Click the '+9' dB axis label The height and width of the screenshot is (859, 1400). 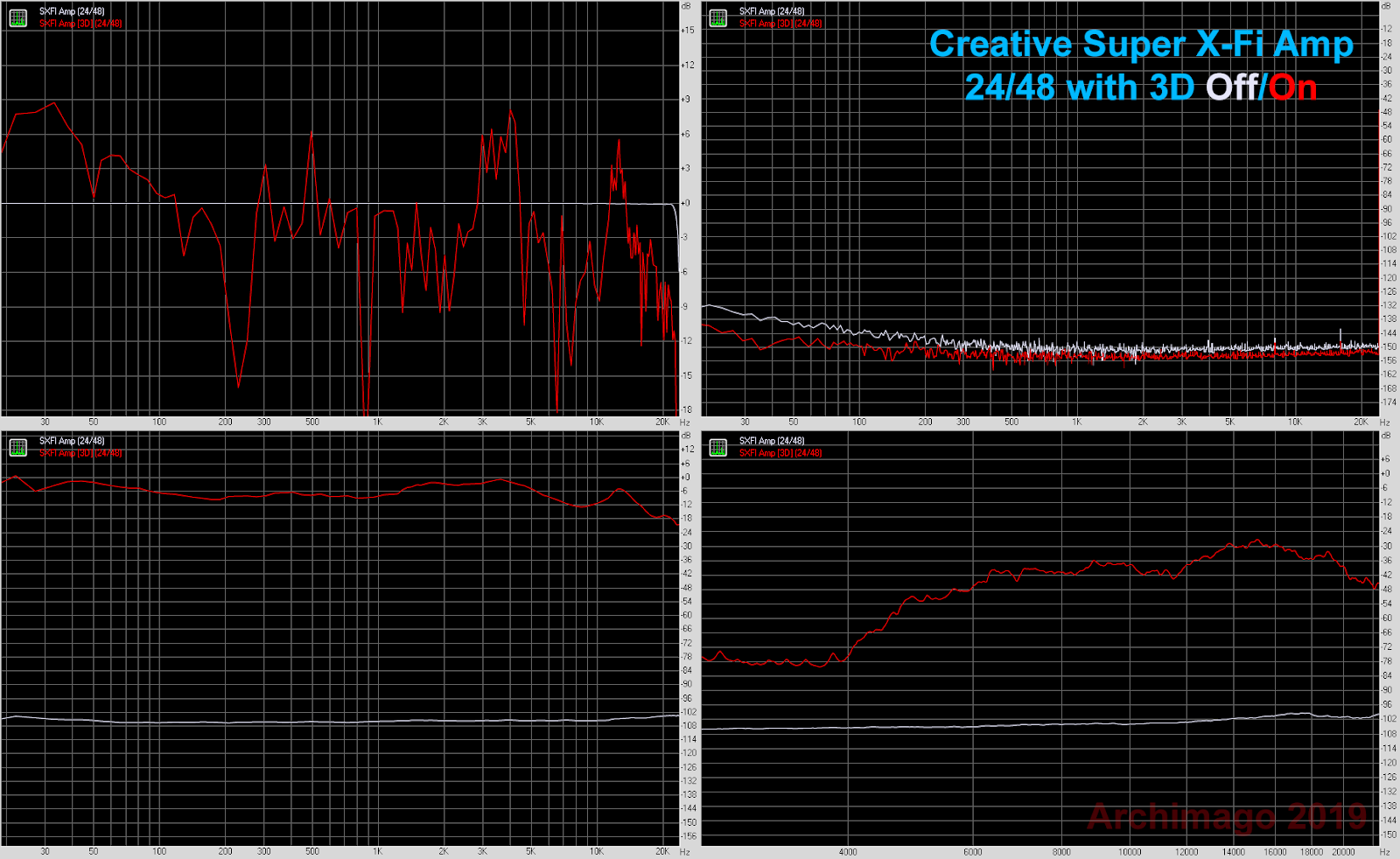tap(686, 99)
